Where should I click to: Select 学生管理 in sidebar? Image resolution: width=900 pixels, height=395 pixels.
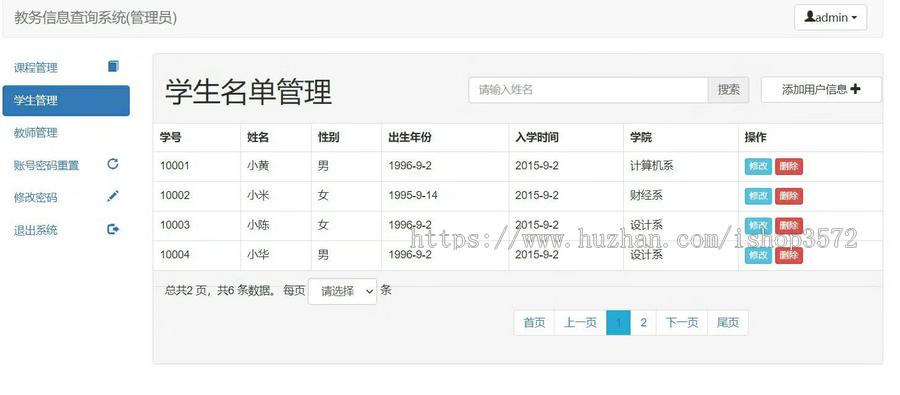click(x=66, y=100)
